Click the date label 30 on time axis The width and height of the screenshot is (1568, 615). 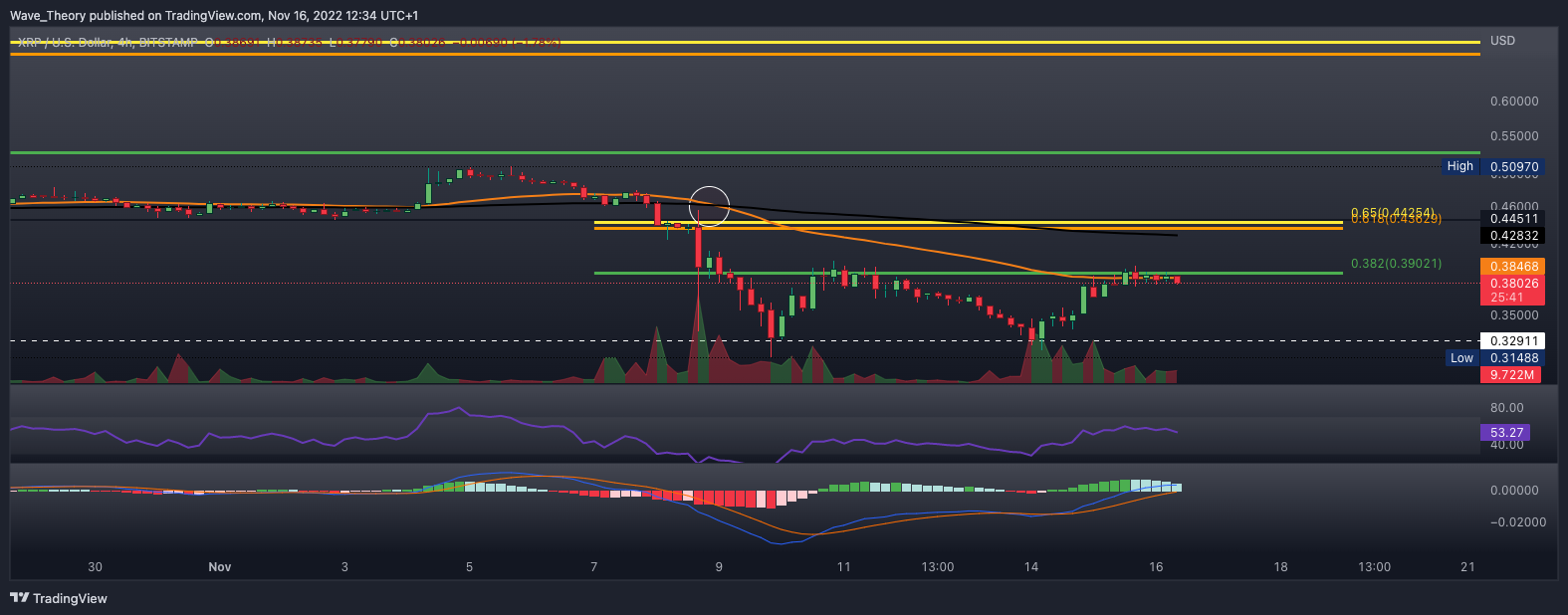click(95, 567)
